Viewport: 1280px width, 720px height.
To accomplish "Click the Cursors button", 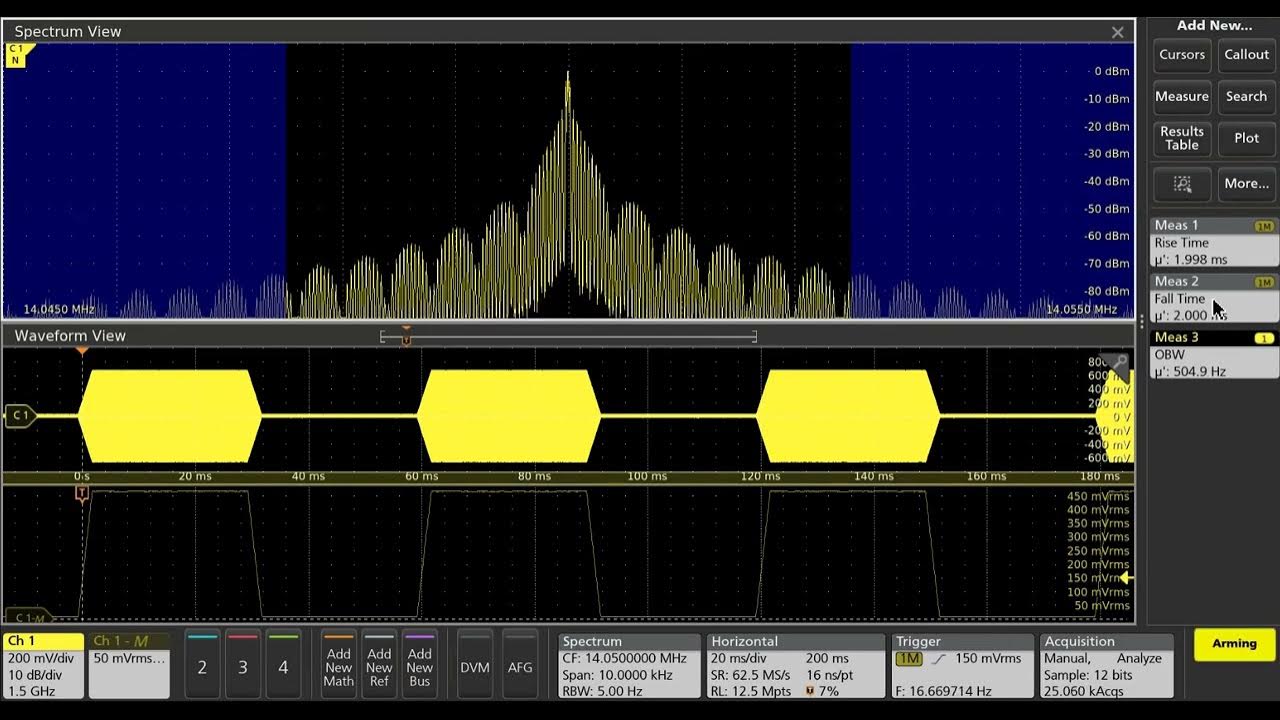I will tap(1182, 55).
